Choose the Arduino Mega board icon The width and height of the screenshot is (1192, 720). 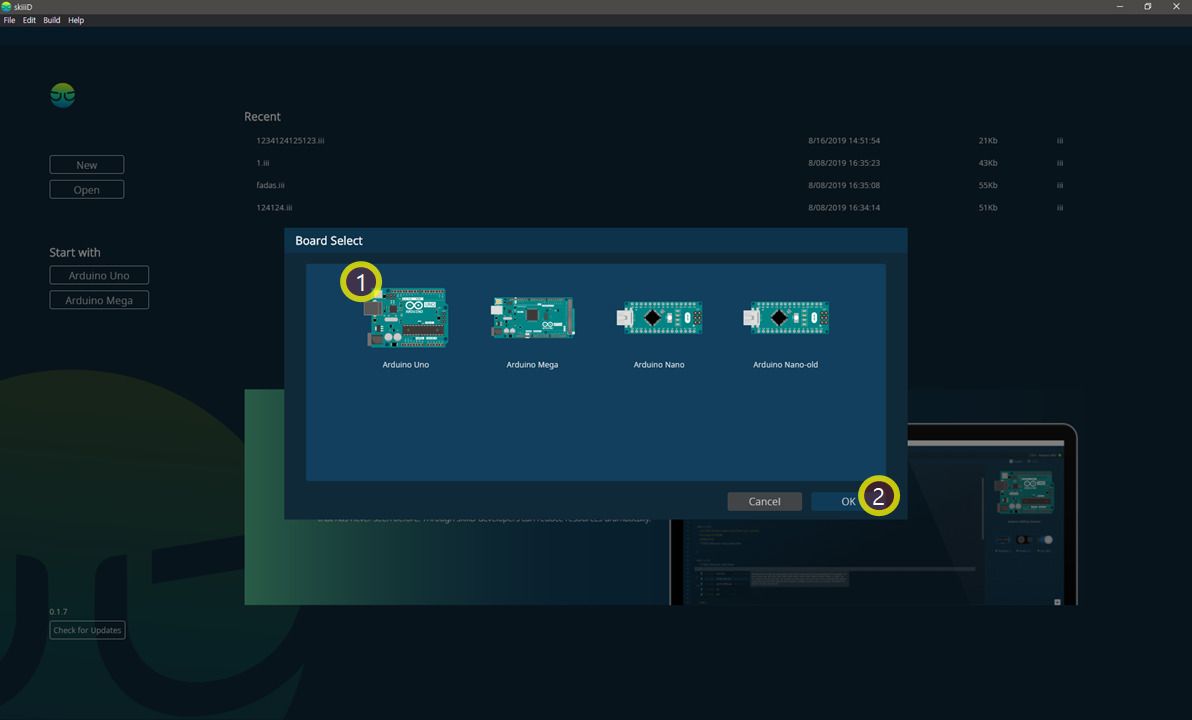[x=532, y=317]
